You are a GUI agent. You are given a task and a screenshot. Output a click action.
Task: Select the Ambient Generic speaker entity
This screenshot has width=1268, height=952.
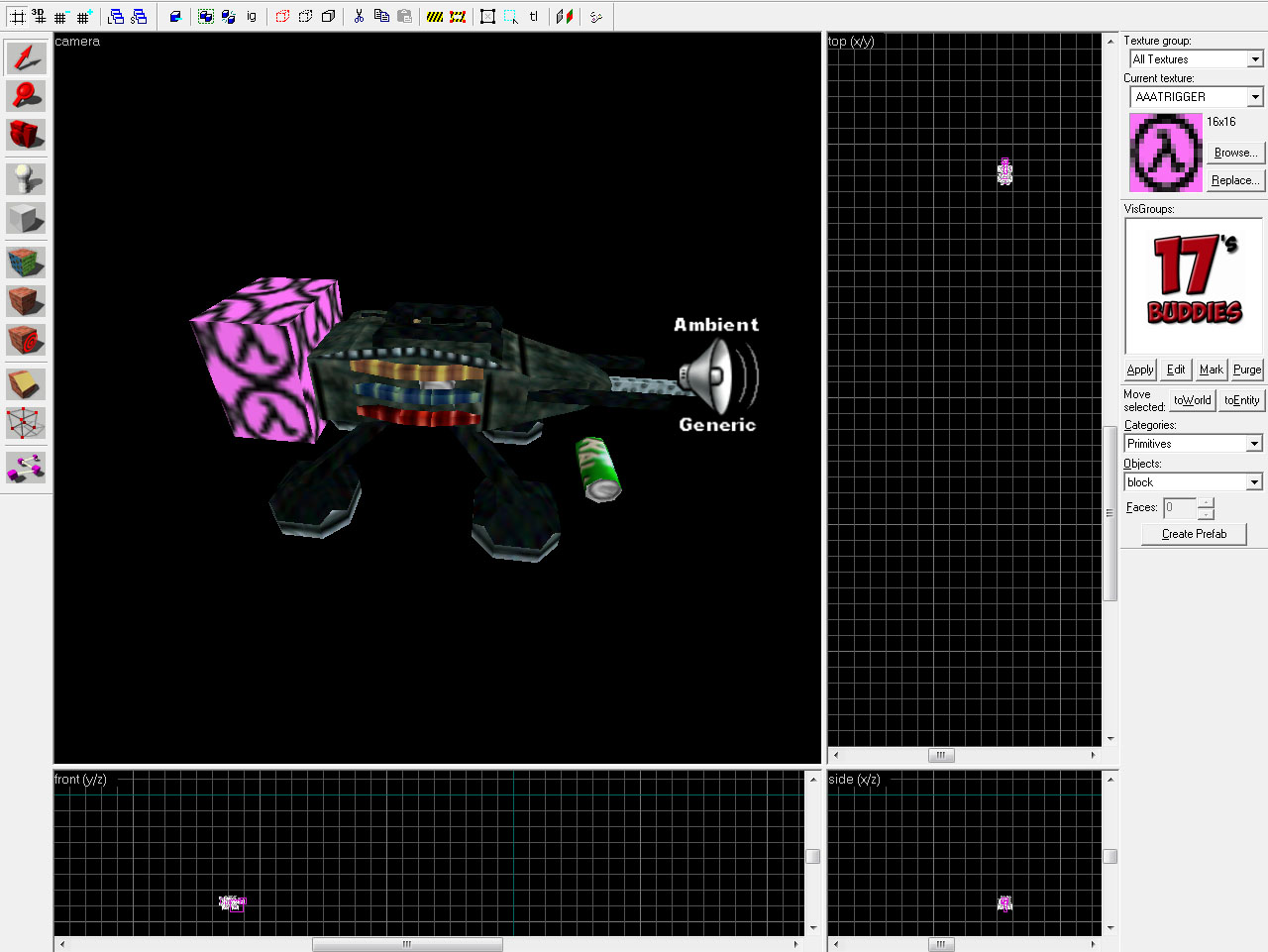pyautogui.click(x=717, y=375)
